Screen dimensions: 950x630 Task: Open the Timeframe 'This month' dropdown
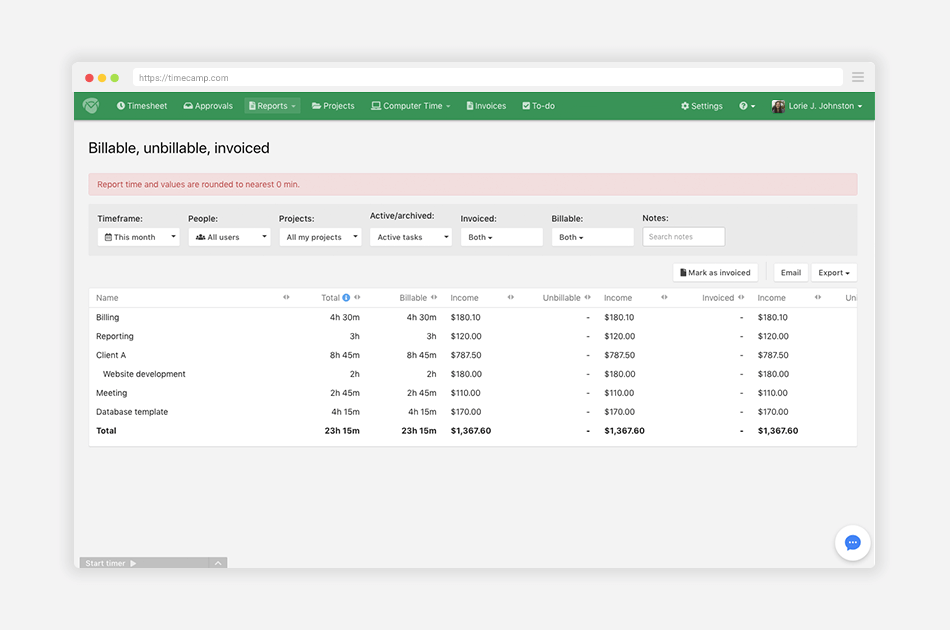(x=139, y=237)
